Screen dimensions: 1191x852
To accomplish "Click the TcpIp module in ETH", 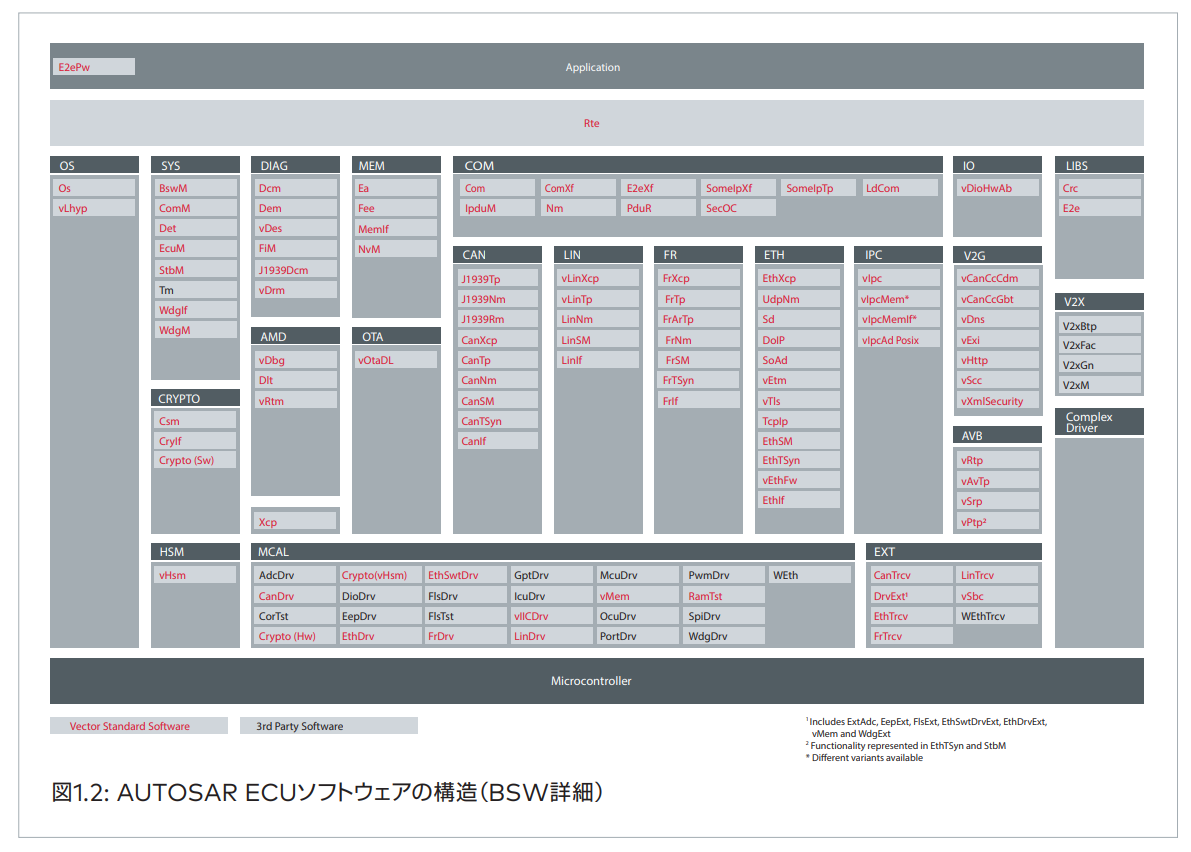I will coord(799,421).
